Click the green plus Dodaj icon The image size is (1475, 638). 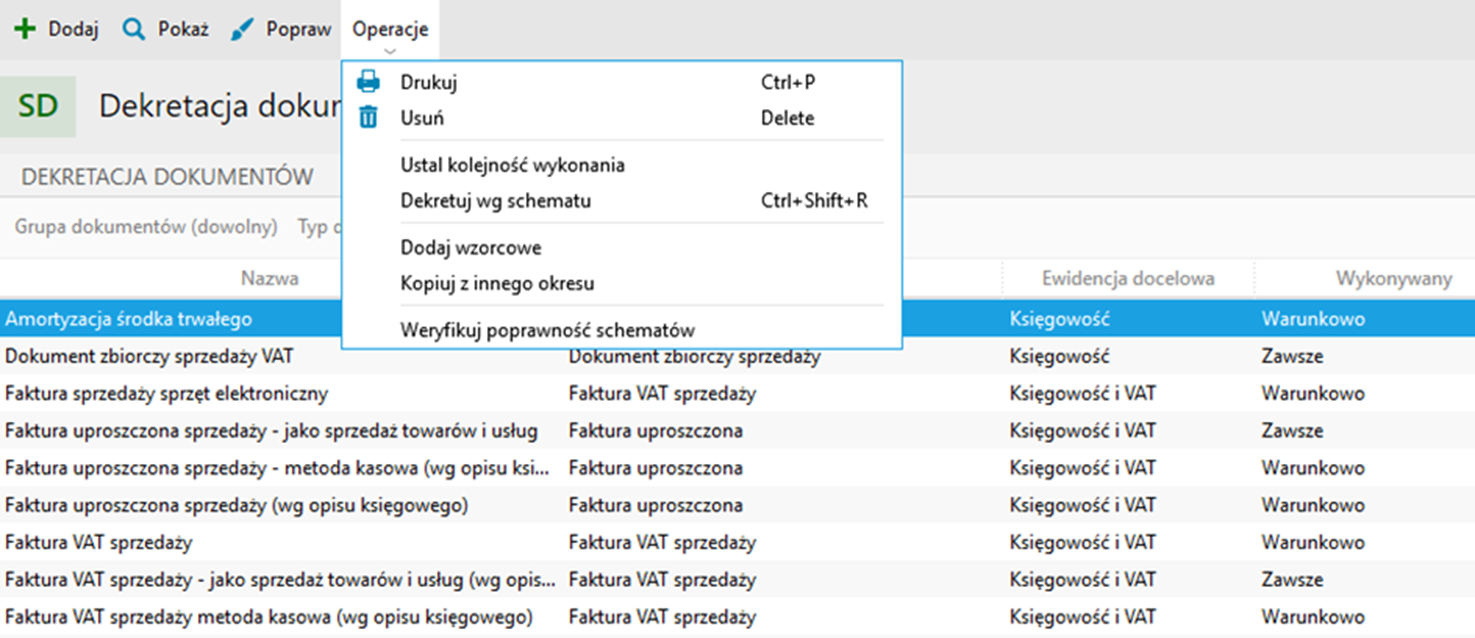point(25,29)
